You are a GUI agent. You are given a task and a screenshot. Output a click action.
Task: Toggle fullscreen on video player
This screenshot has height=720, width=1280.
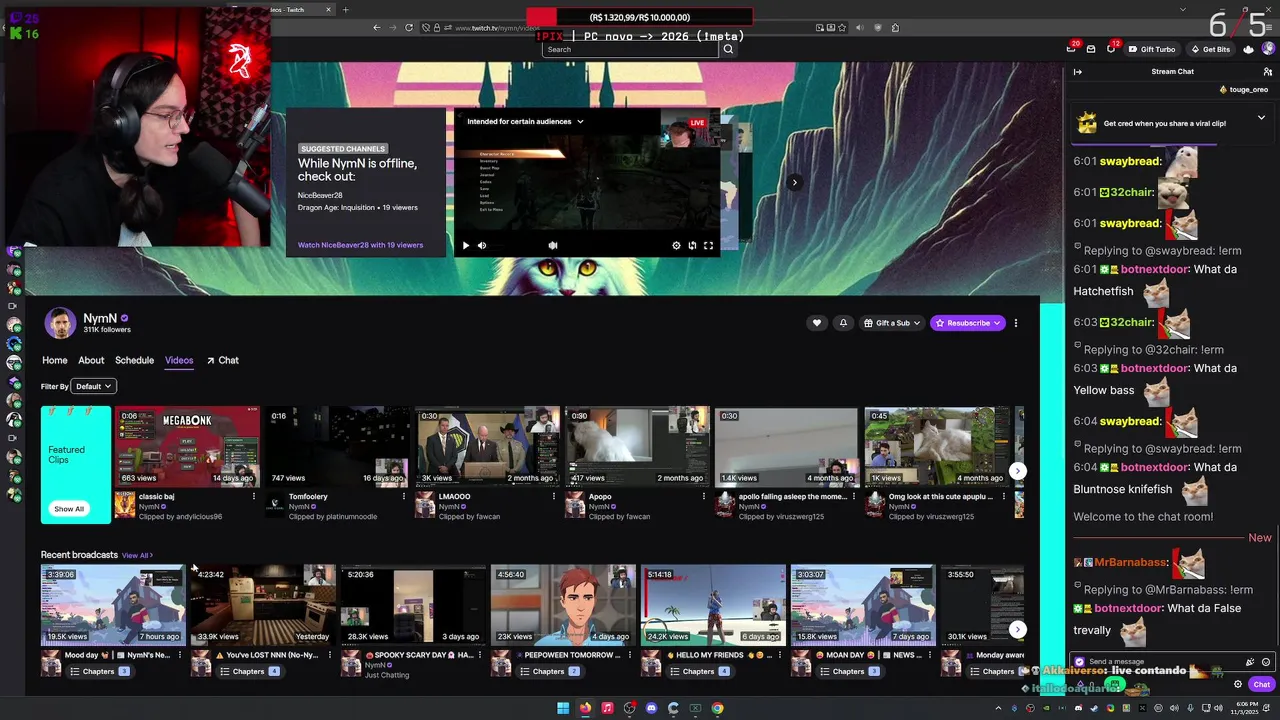pyautogui.click(x=708, y=245)
